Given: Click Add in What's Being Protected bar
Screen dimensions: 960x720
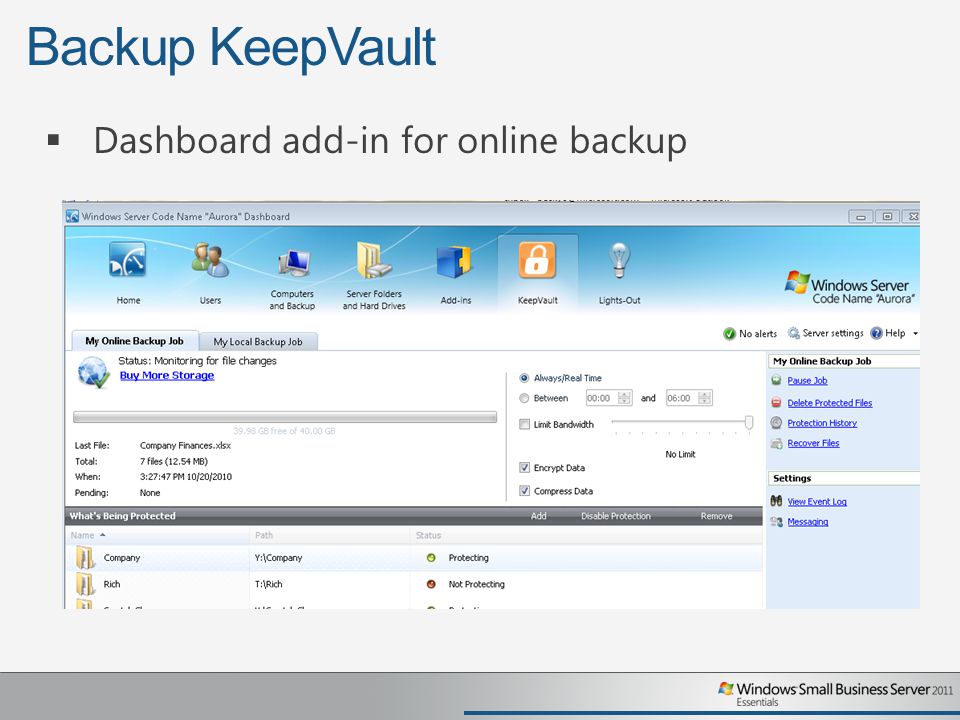Looking at the screenshot, I should tap(539, 516).
